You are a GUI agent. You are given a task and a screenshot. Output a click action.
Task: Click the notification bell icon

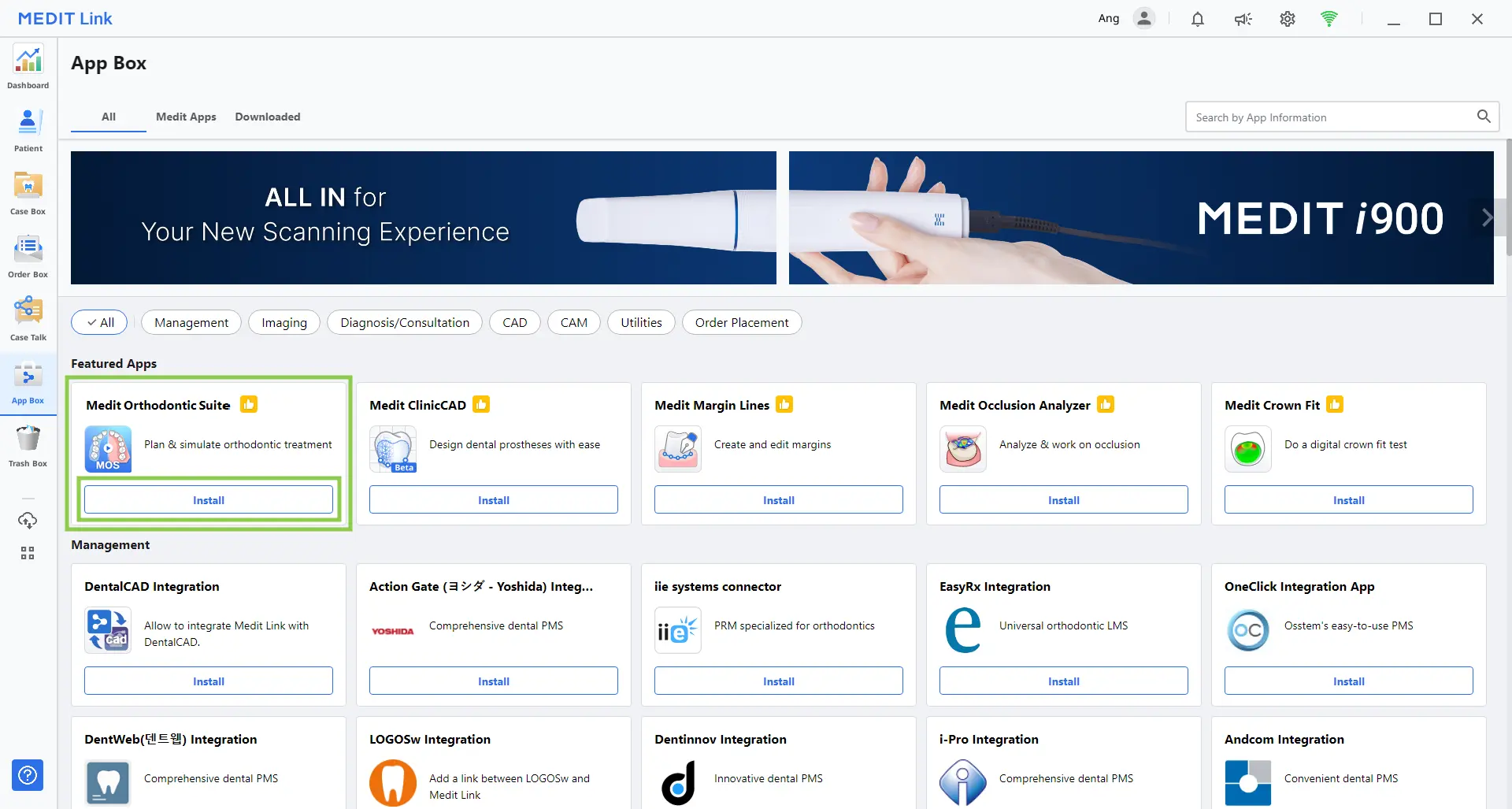(1197, 19)
